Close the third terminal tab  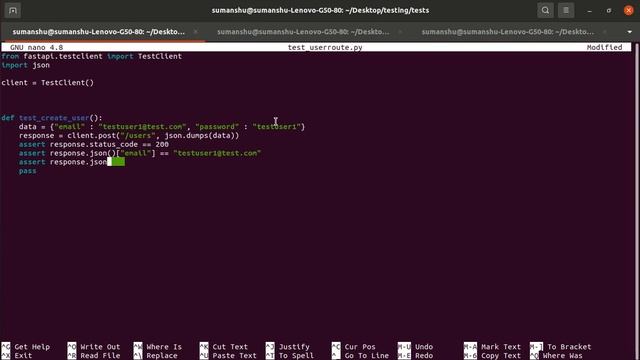(x=604, y=32)
